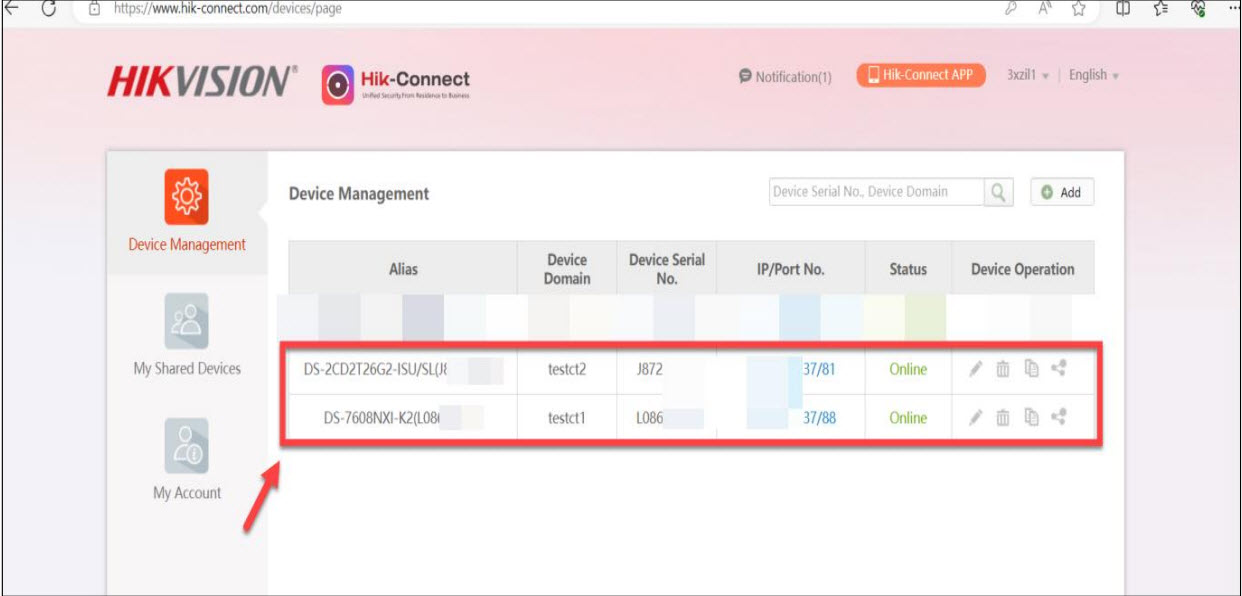Screen dimensions: 1242x596
Task: Refresh the page in the browser
Action: pyautogui.click(x=46, y=9)
